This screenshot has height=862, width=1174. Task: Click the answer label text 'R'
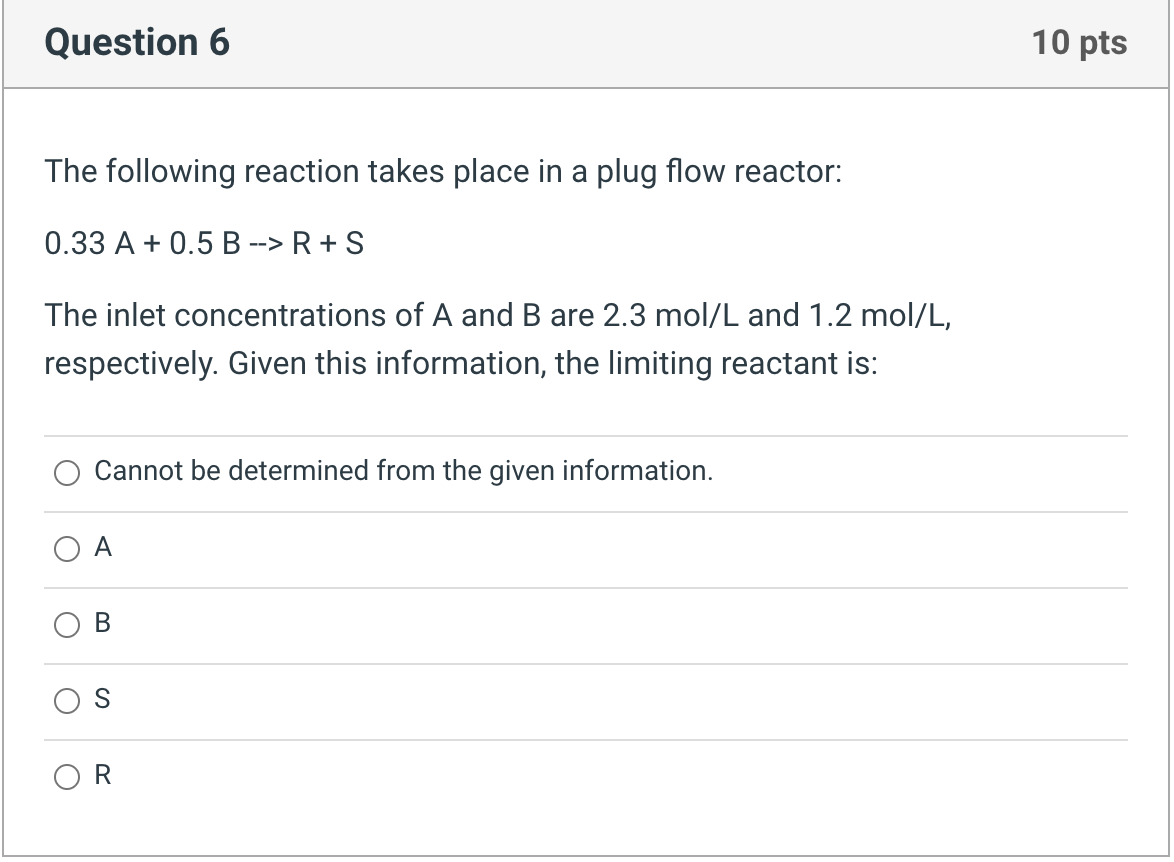[x=101, y=776]
